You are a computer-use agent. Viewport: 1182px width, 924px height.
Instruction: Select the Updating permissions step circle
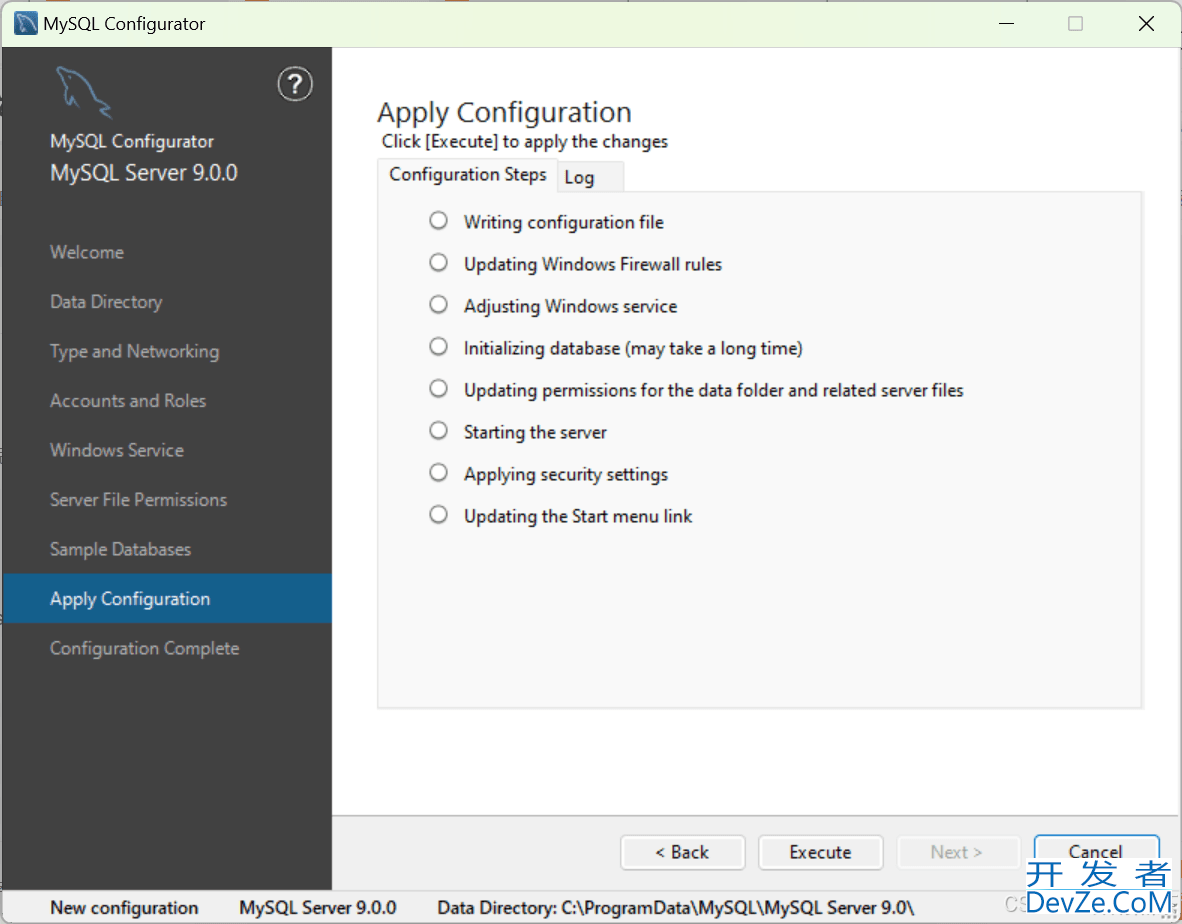438,389
